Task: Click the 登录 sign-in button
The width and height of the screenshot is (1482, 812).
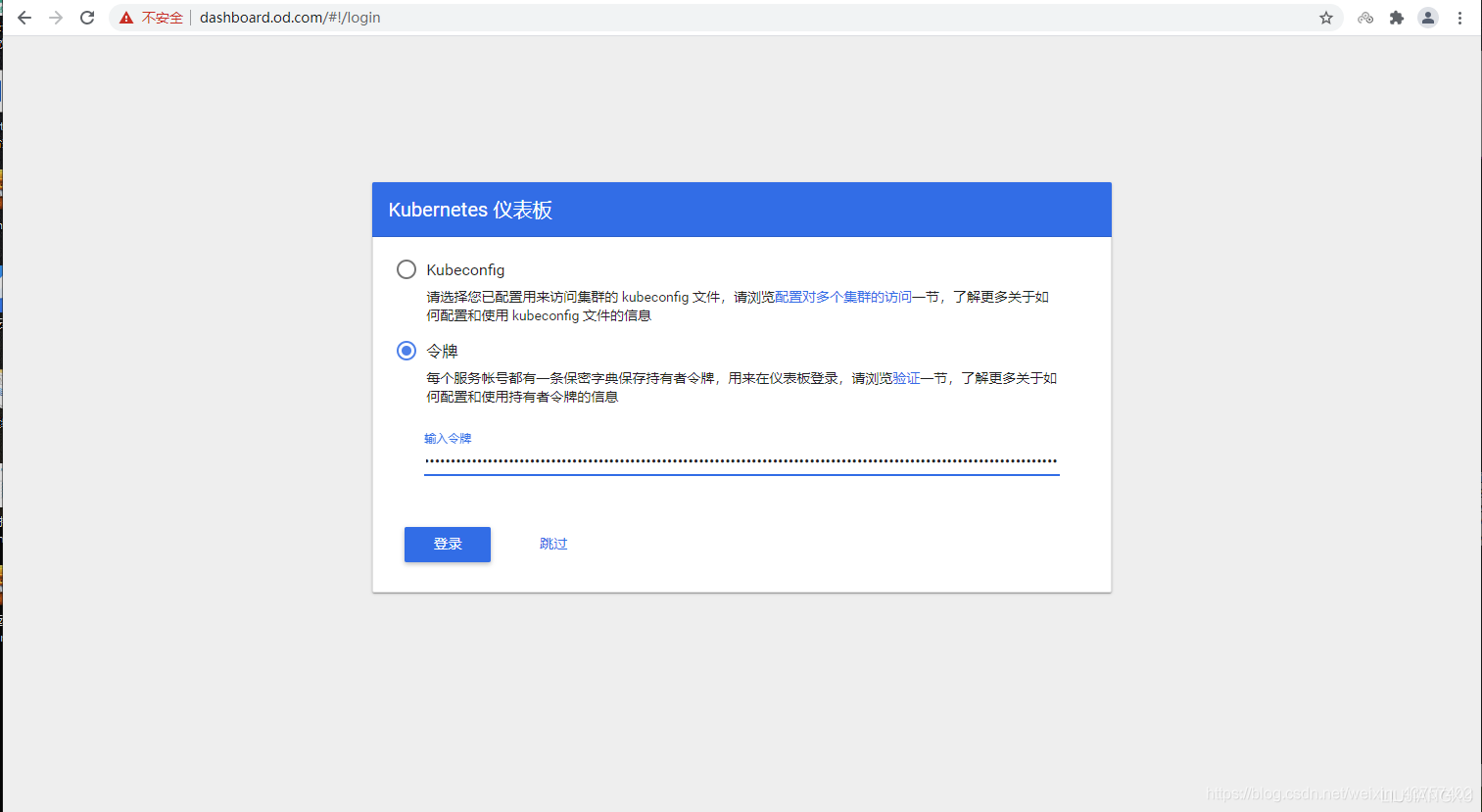Action: tap(448, 545)
